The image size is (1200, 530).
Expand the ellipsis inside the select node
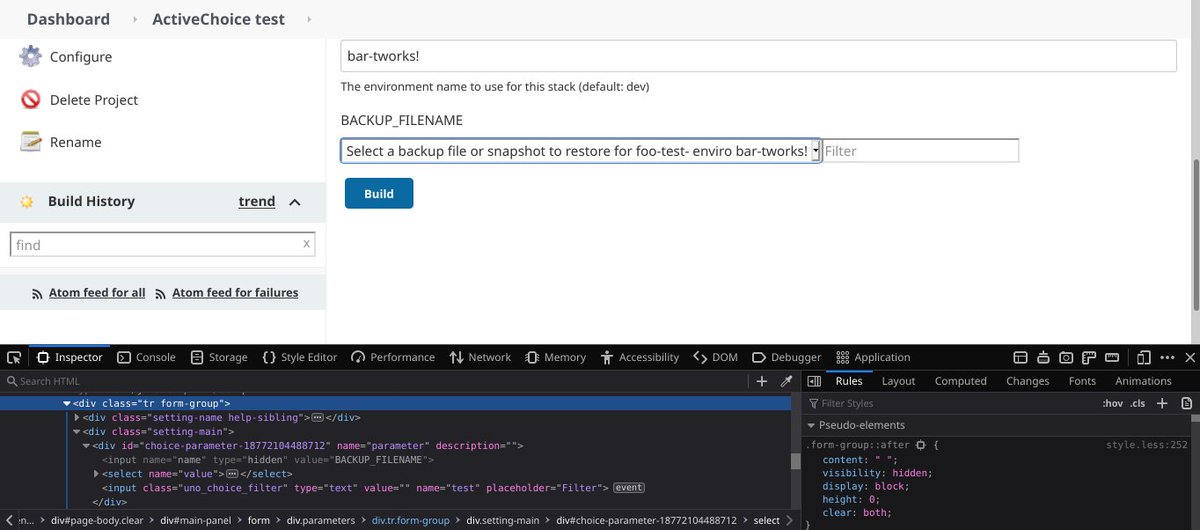point(232,473)
